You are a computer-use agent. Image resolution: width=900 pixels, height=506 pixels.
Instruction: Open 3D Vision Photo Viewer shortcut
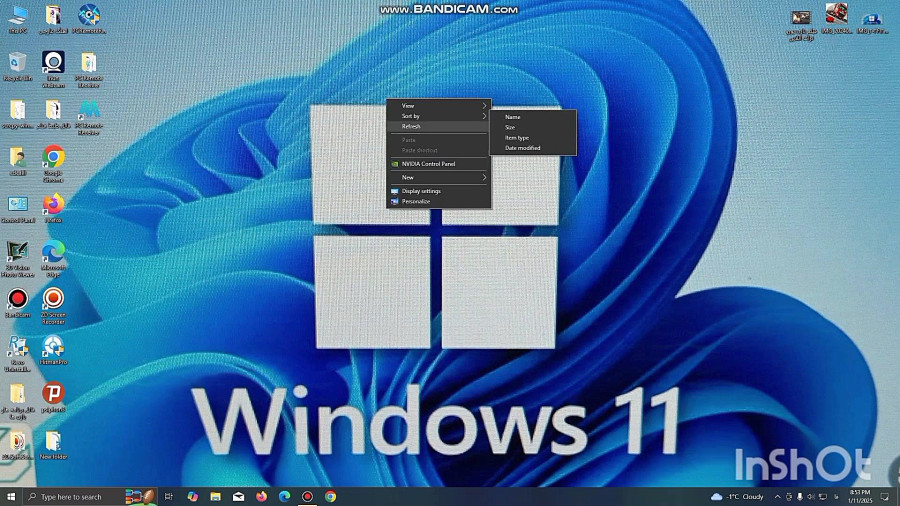[x=17, y=259]
